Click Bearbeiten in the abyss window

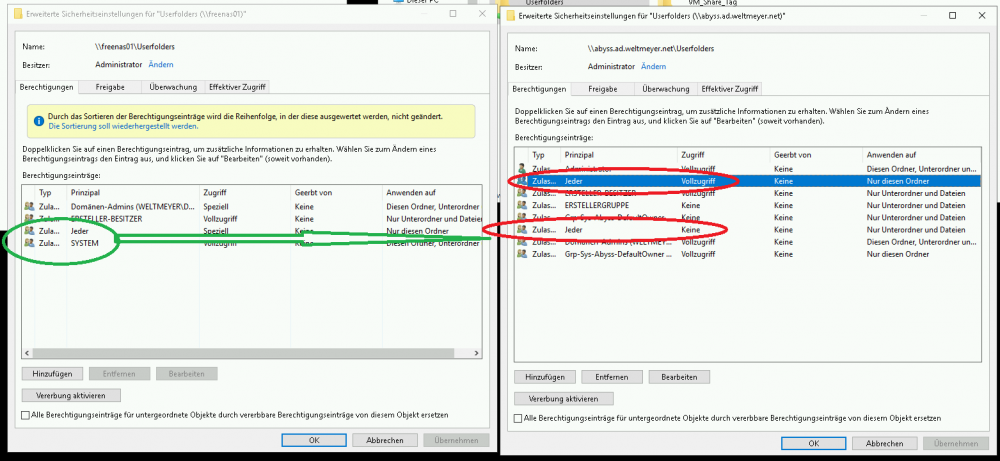(679, 377)
